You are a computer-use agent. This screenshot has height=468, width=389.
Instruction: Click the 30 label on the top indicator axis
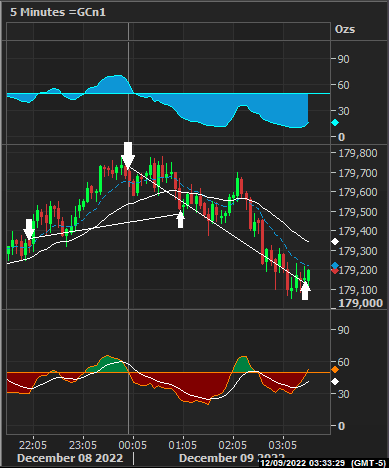tap(343, 111)
